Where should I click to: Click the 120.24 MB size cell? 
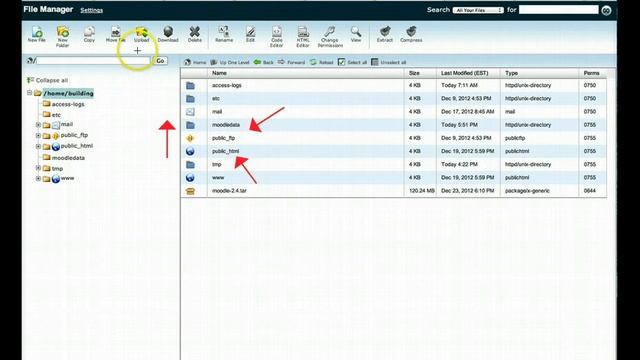click(421, 191)
